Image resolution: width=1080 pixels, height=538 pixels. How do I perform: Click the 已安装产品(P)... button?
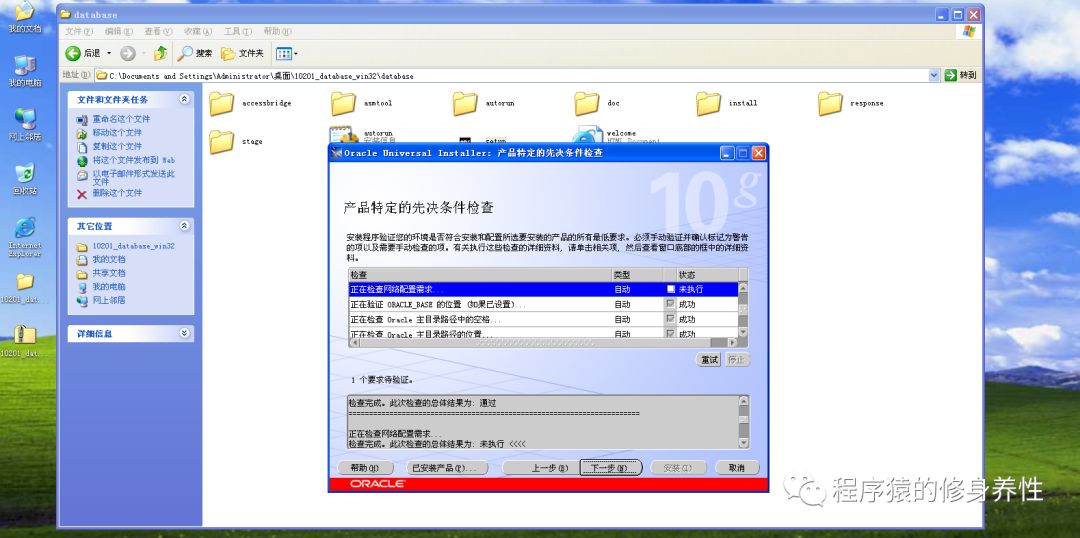446,468
